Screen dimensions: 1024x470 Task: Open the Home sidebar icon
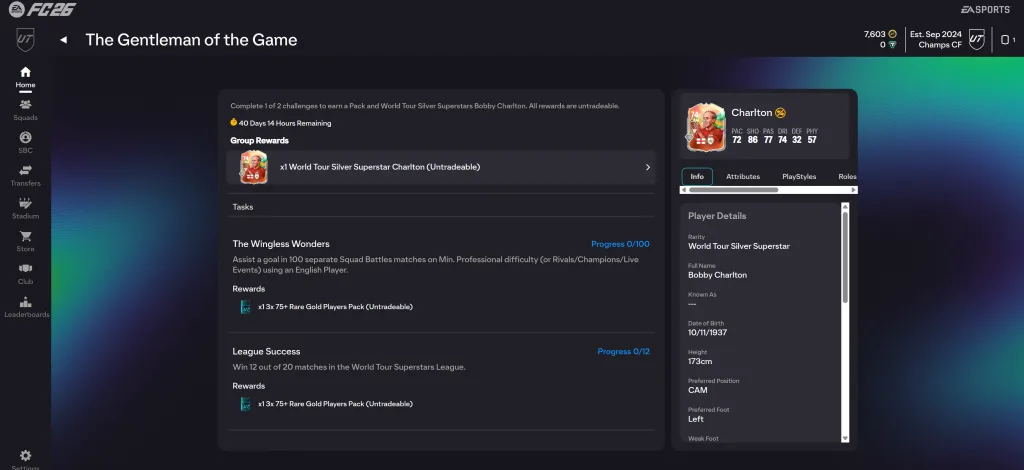coord(25,72)
